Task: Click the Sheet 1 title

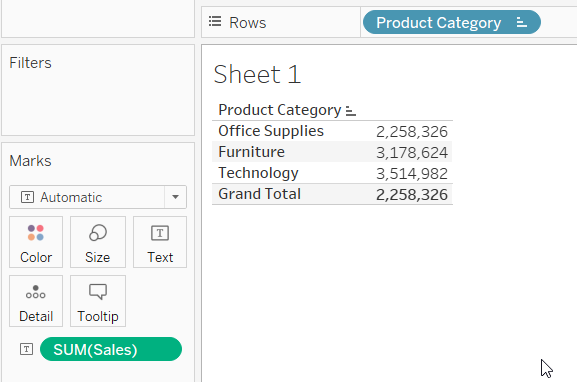Action: tap(257, 74)
